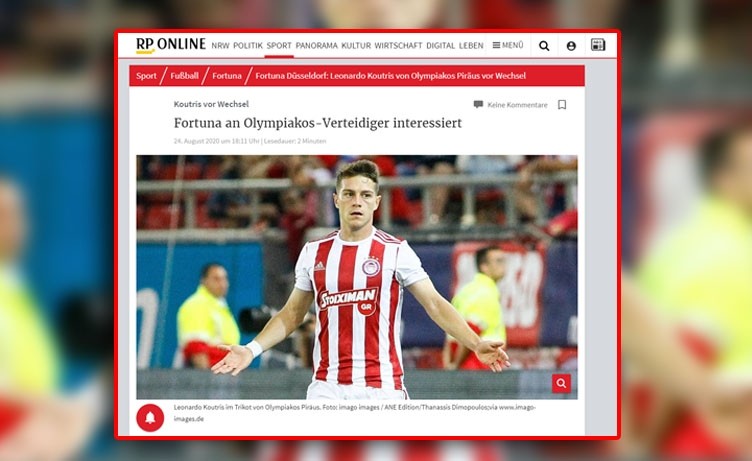Enlarge photo with red magnifier button
Screen dimensions: 752x461
click(561, 383)
